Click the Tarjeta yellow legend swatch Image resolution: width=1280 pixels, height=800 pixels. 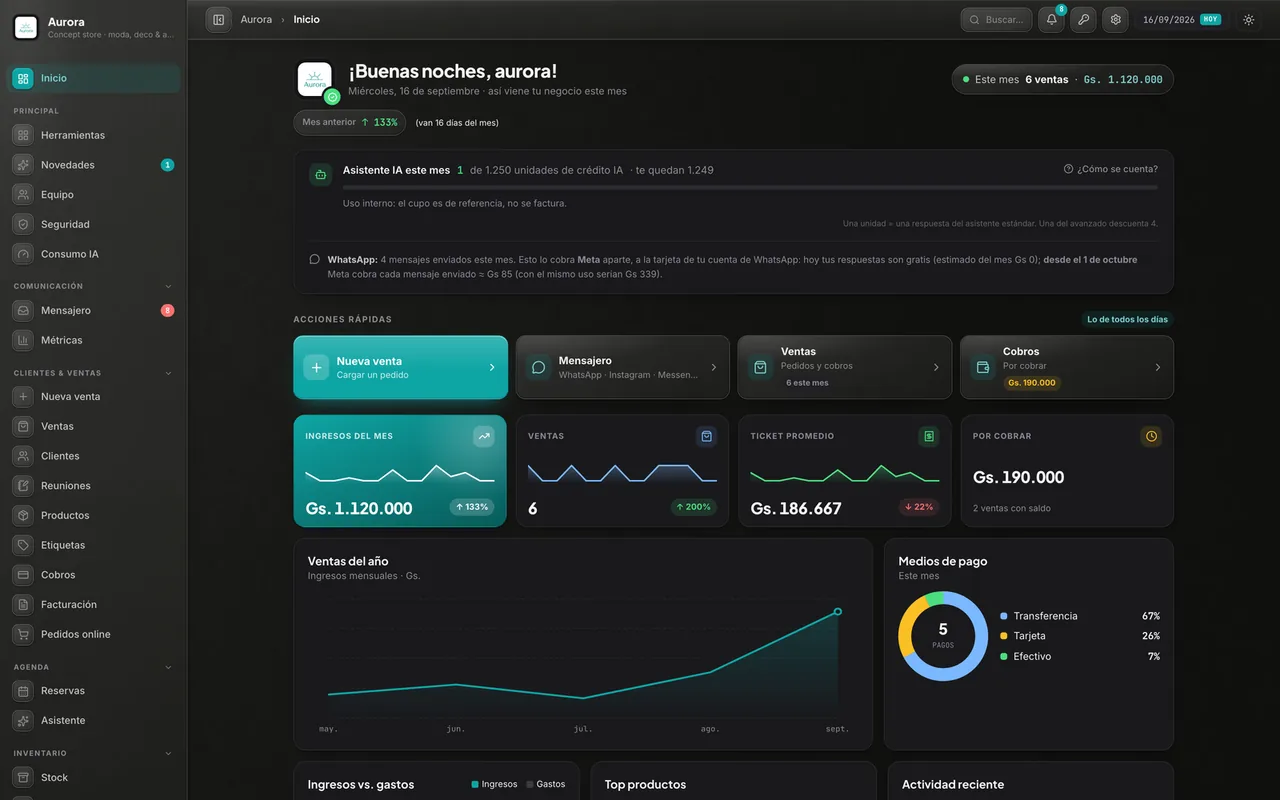click(1004, 636)
